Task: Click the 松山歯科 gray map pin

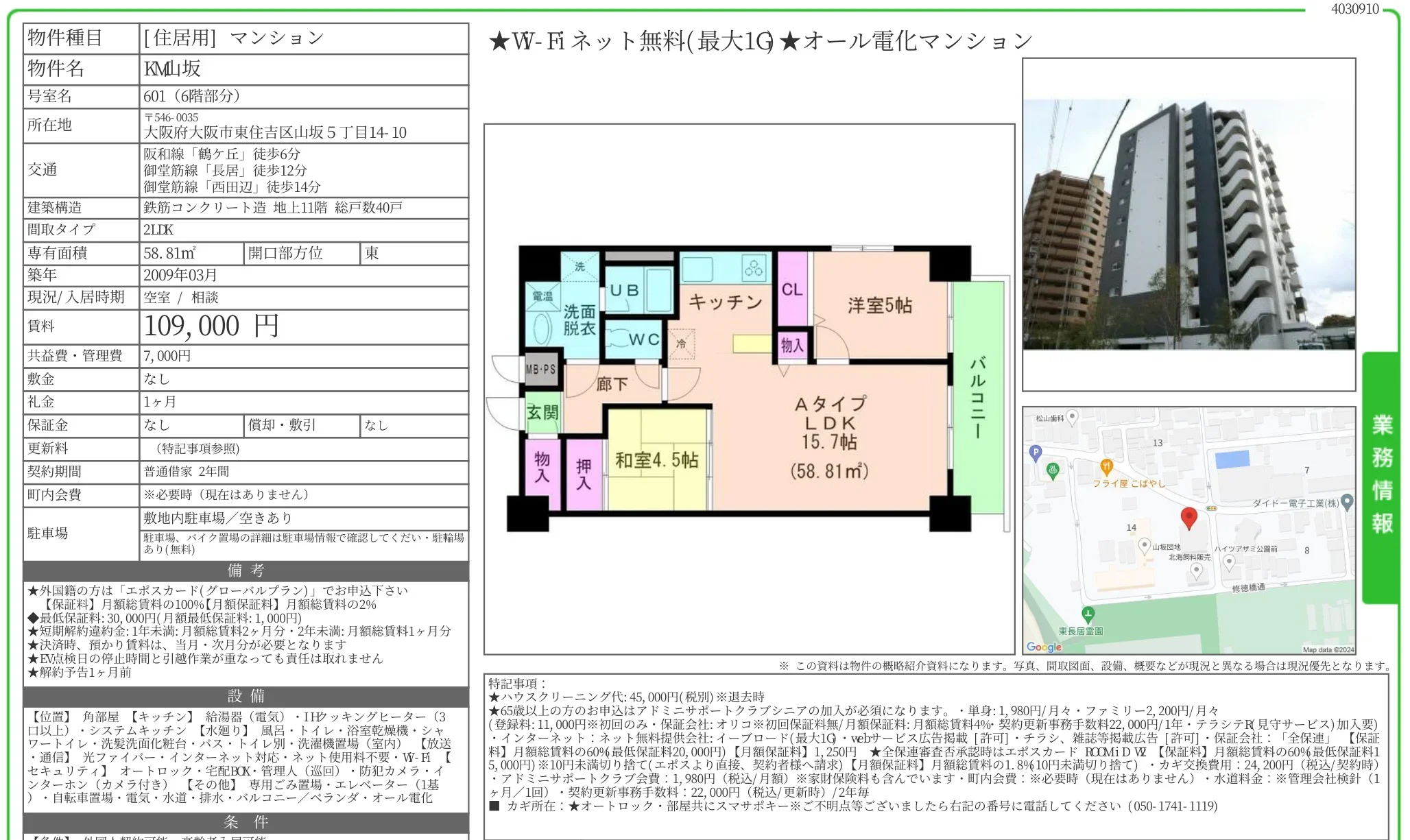Action: [x=1073, y=416]
